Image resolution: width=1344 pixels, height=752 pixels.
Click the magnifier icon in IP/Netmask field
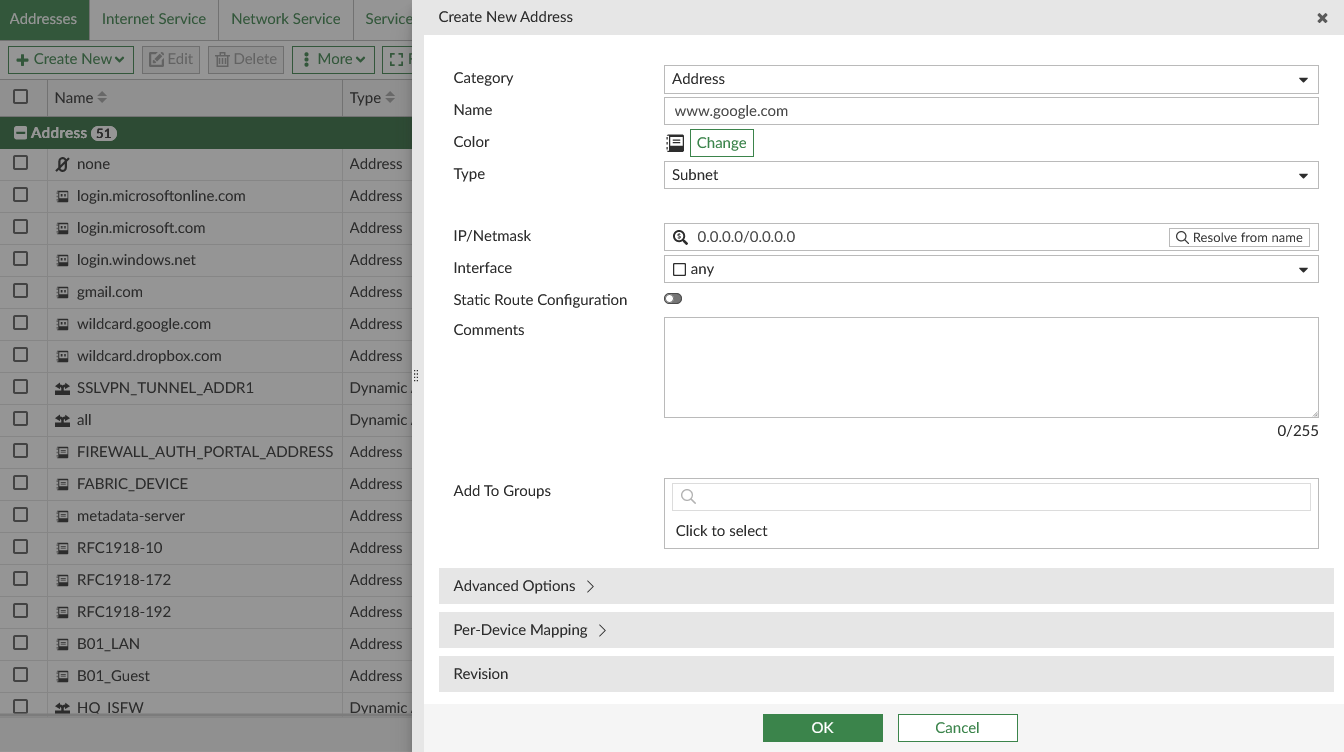coord(680,237)
